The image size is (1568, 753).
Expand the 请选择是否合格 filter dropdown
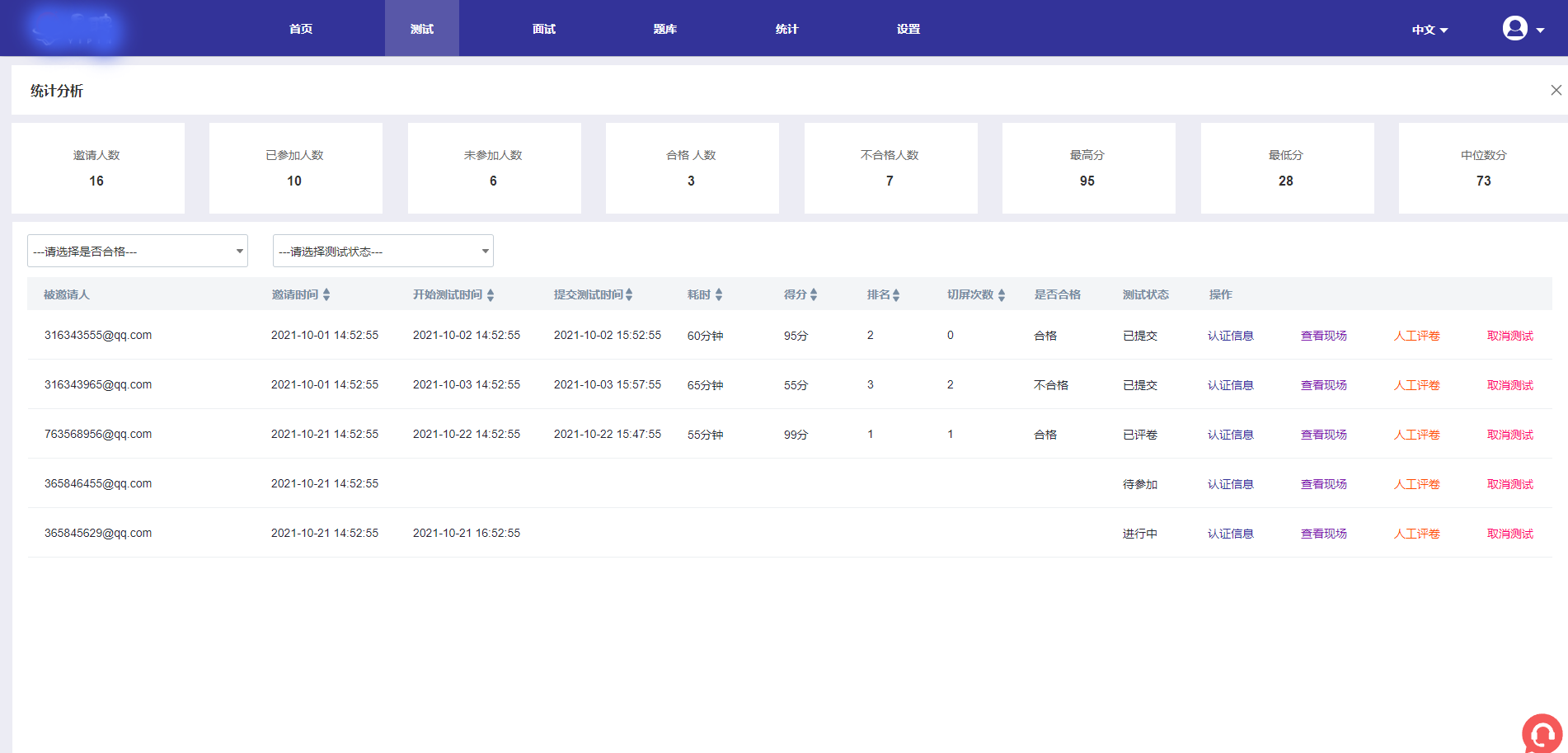pyautogui.click(x=138, y=251)
